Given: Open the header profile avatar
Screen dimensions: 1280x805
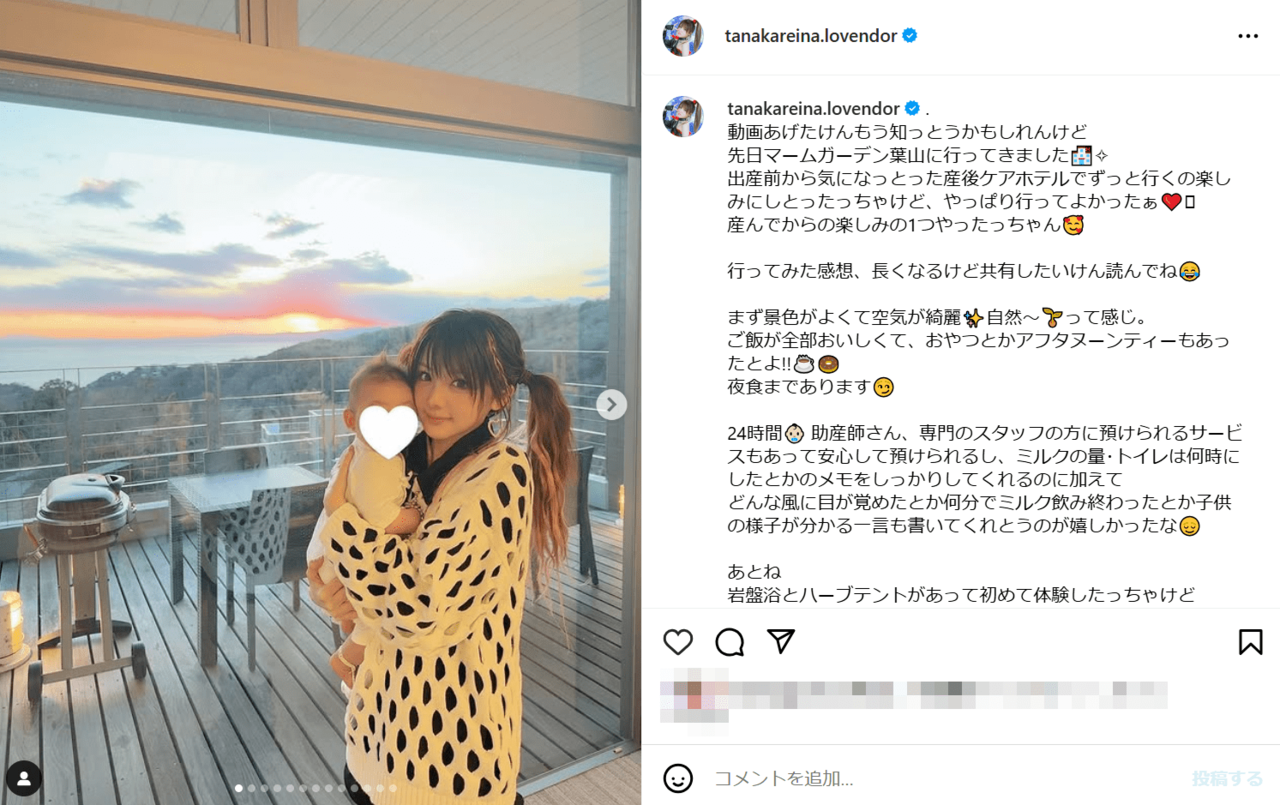Looking at the screenshot, I should 683,36.
